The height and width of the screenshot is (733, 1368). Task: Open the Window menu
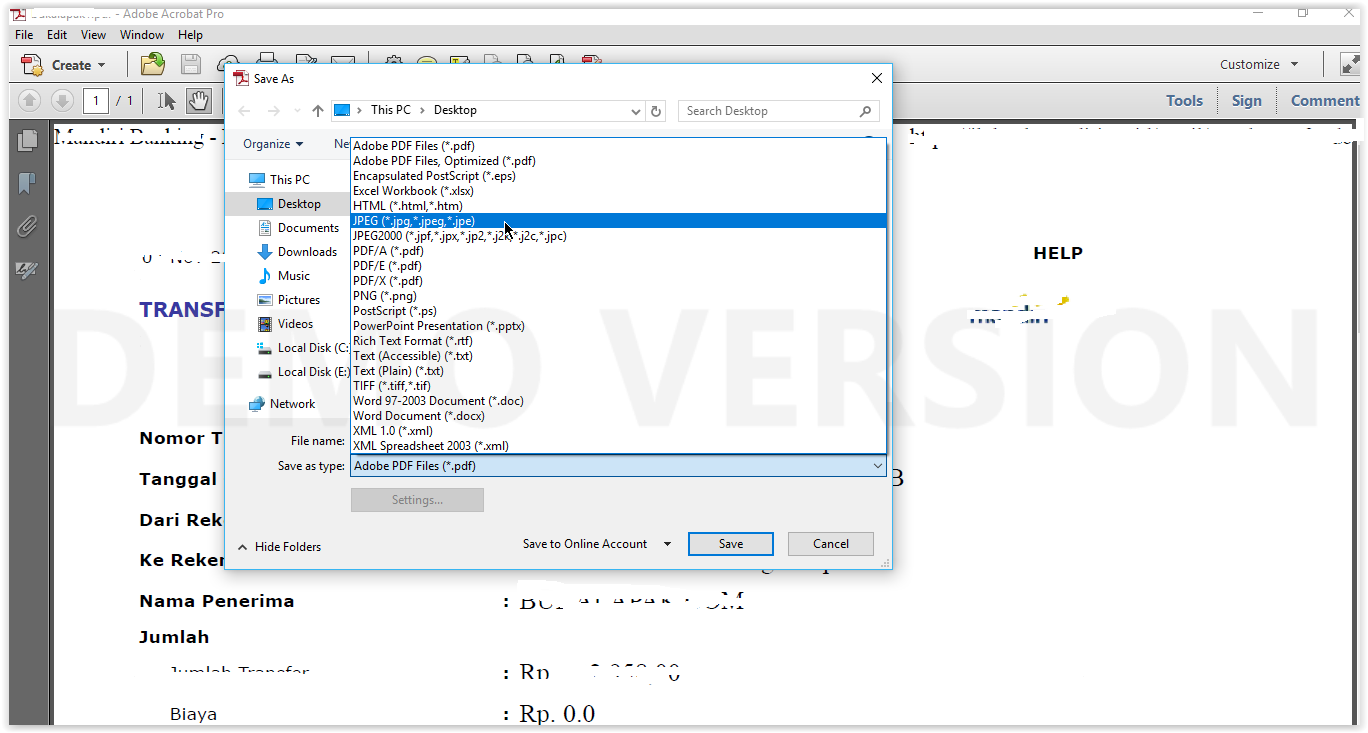click(x=141, y=34)
